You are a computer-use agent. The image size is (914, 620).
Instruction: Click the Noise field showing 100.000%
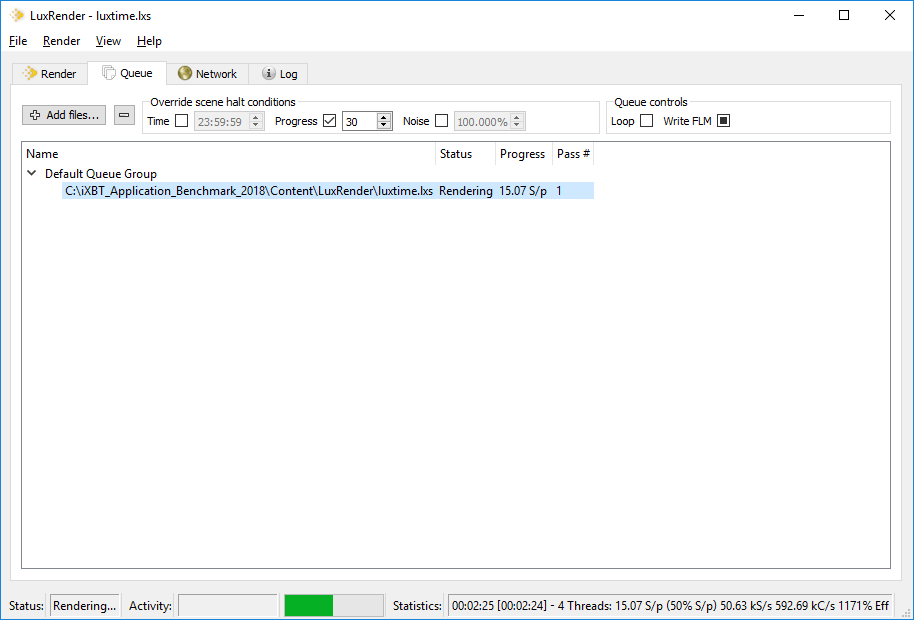click(x=481, y=121)
